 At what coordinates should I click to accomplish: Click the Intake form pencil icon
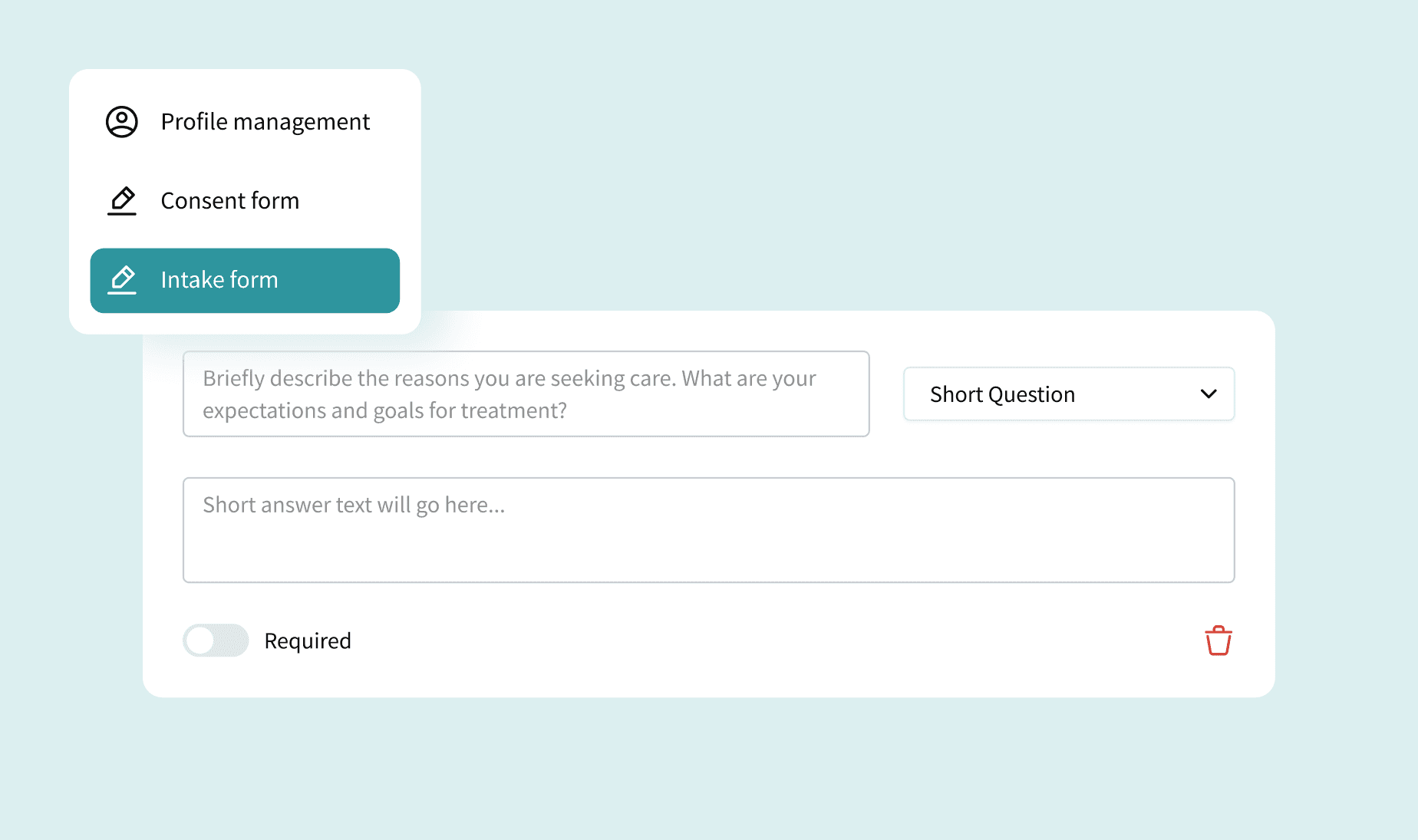(121, 280)
